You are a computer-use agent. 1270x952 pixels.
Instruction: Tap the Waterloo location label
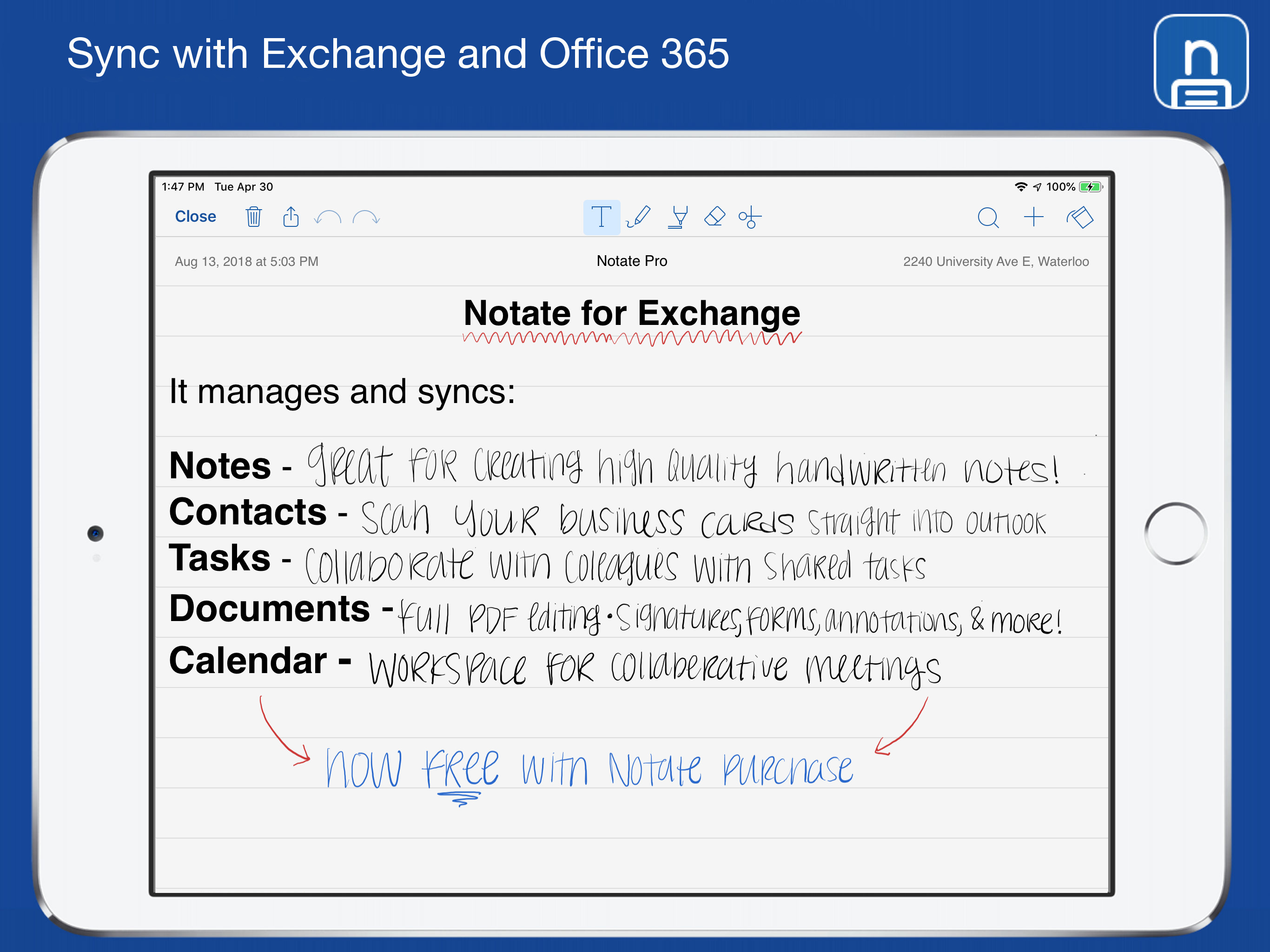pos(996,262)
